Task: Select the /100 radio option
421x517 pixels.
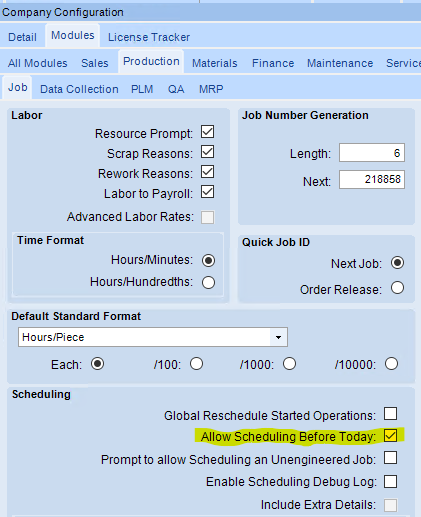Action: tap(197, 363)
